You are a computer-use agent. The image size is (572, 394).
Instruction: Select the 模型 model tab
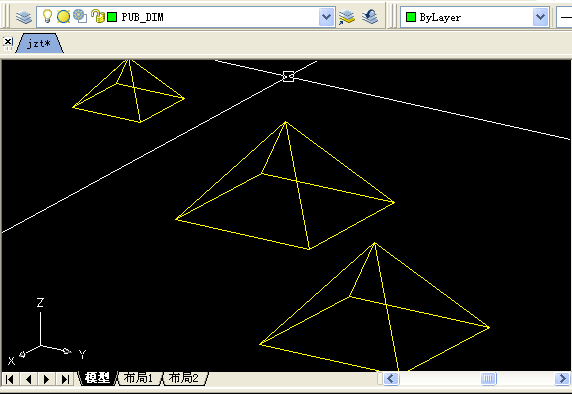97,378
